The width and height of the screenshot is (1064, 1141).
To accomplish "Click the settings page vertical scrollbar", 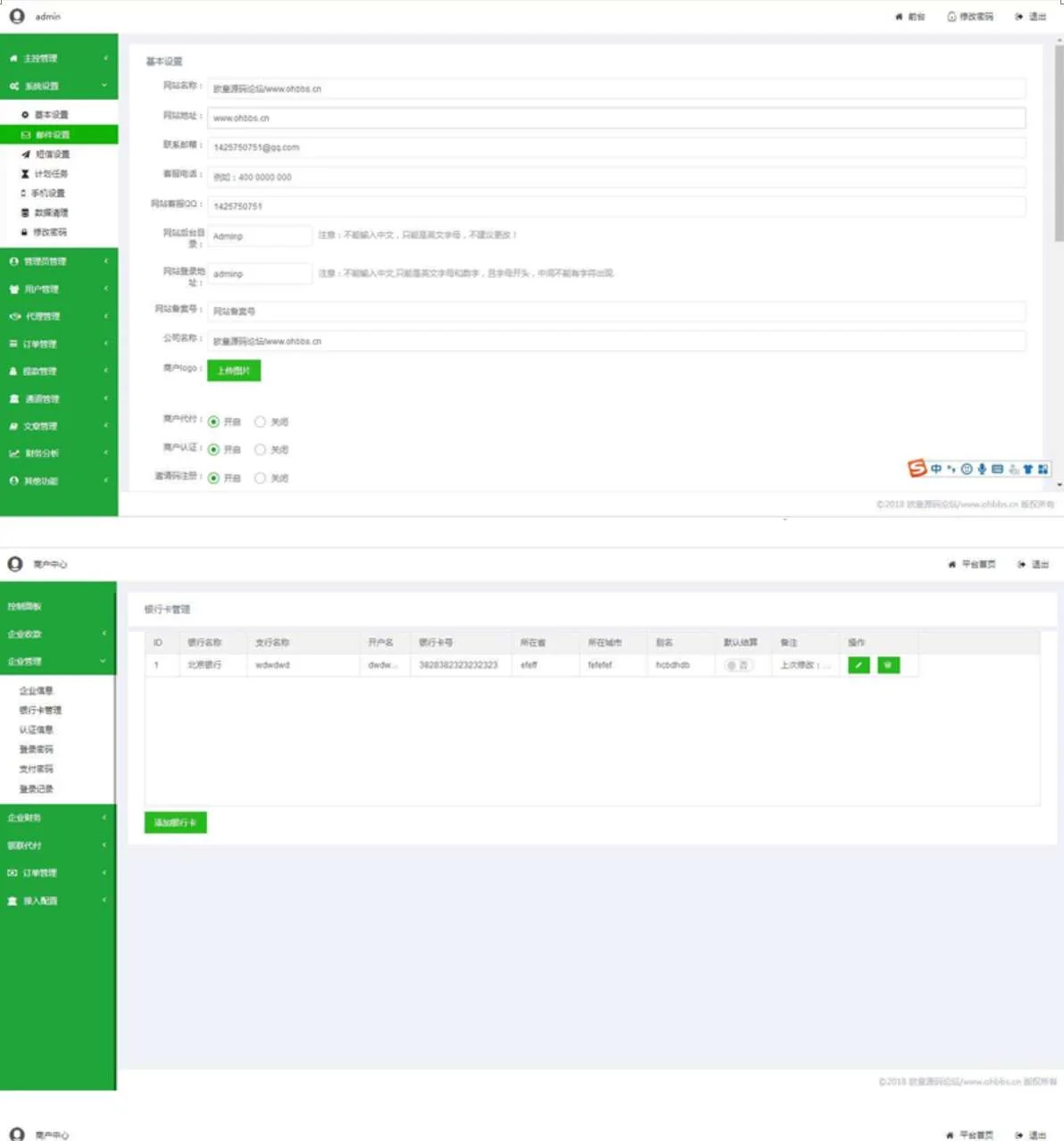I will [x=1059, y=143].
